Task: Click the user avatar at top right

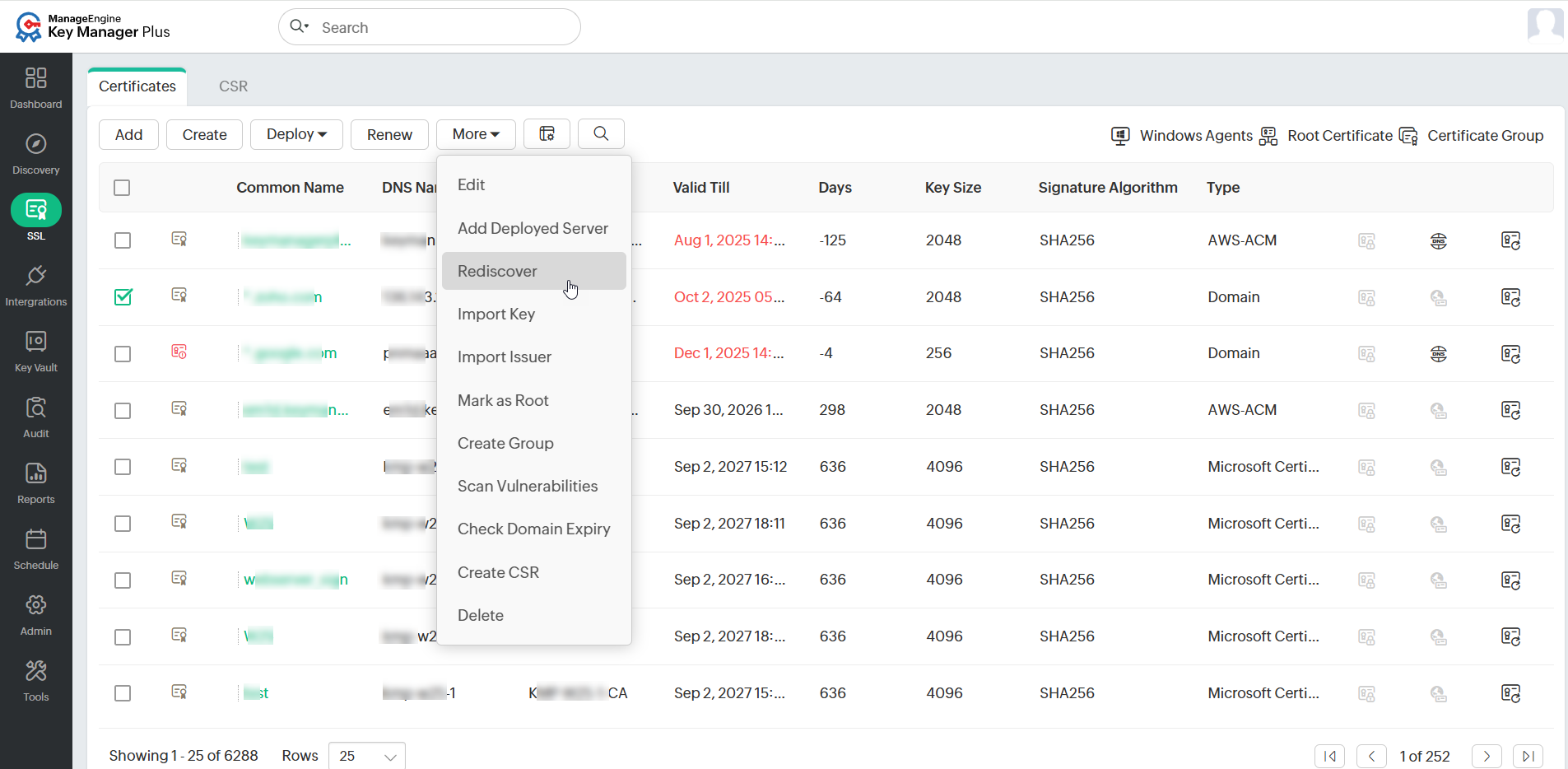Action: coord(1545,25)
